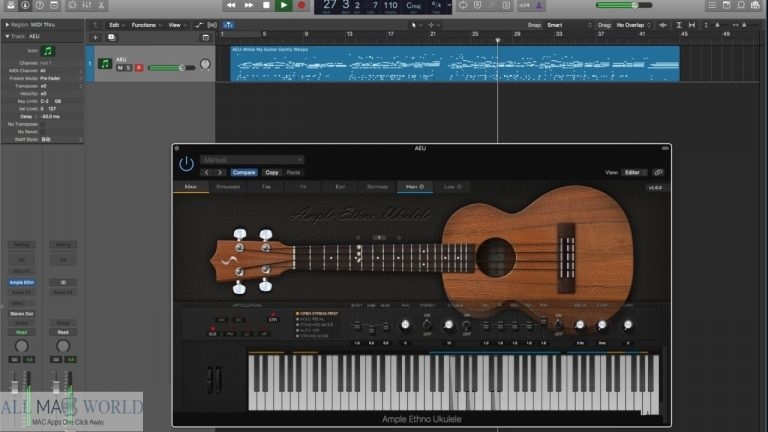The height and width of the screenshot is (432, 768).
Task: Click the plugin link icon
Action: (x=658, y=172)
